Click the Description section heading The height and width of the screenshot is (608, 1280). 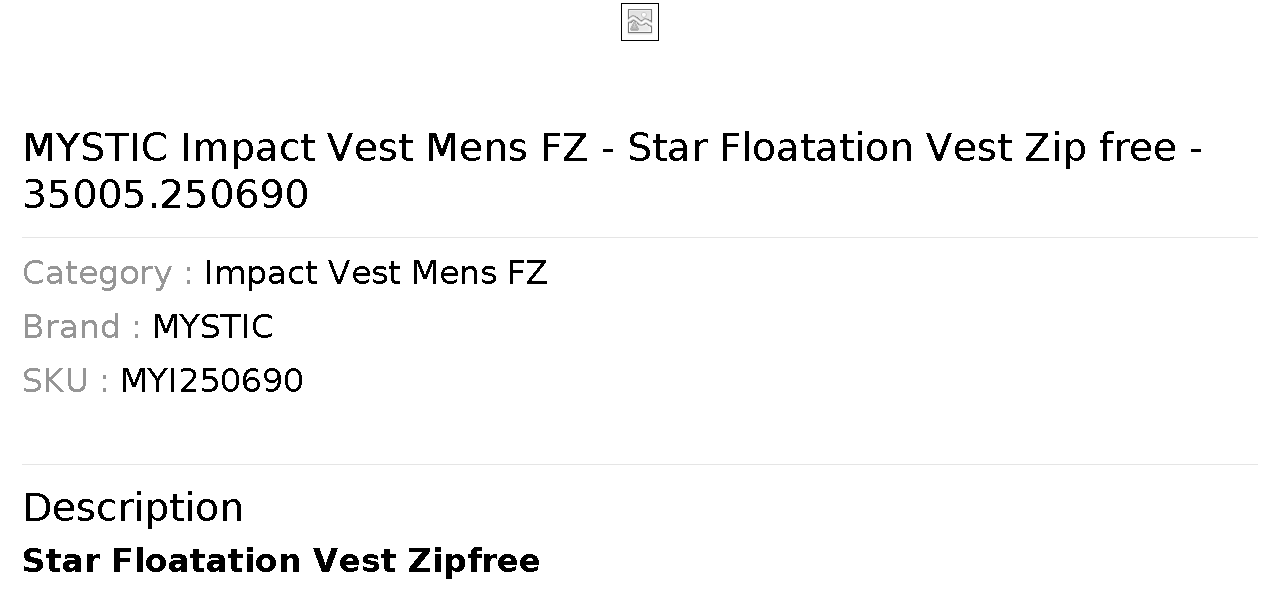click(x=132, y=507)
